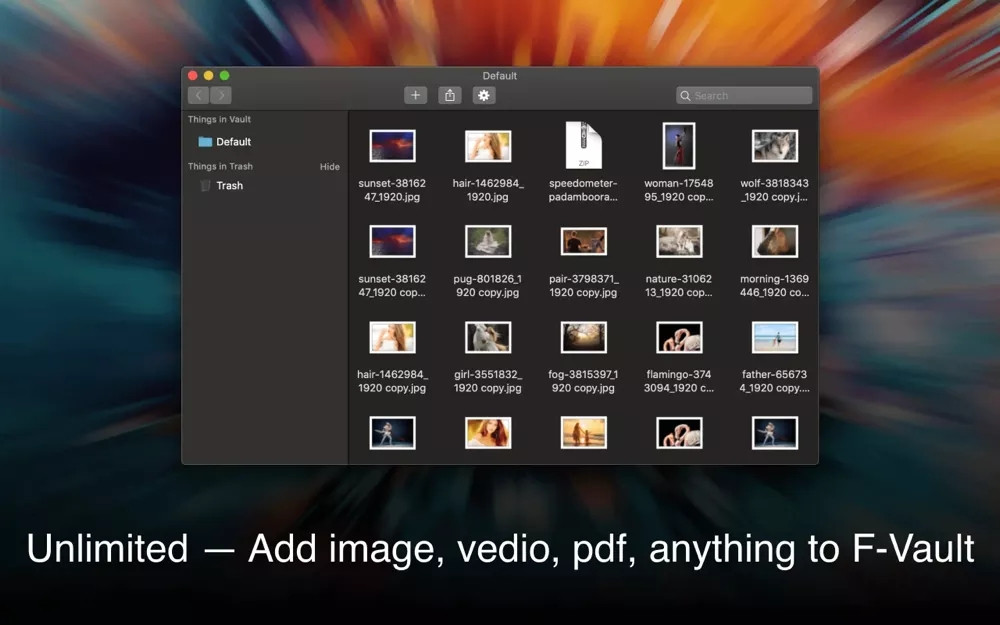Select the hair-1462984_1920 copy.jpg thumbnail
This screenshot has height=625, width=1000.
tap(392, 337)
